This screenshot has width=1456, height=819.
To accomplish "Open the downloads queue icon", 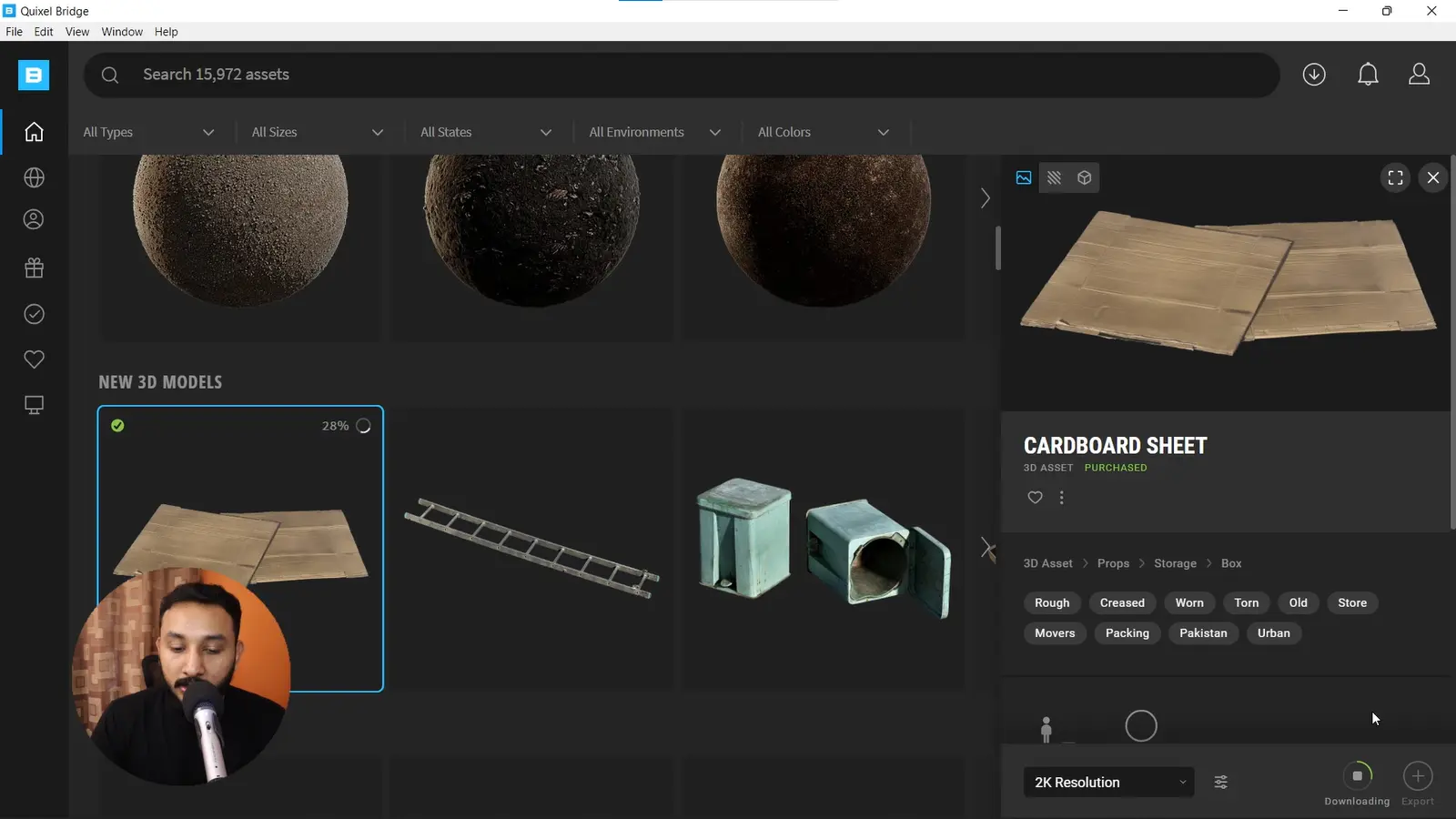I will pyautogui.click(x=1314, y=75).
